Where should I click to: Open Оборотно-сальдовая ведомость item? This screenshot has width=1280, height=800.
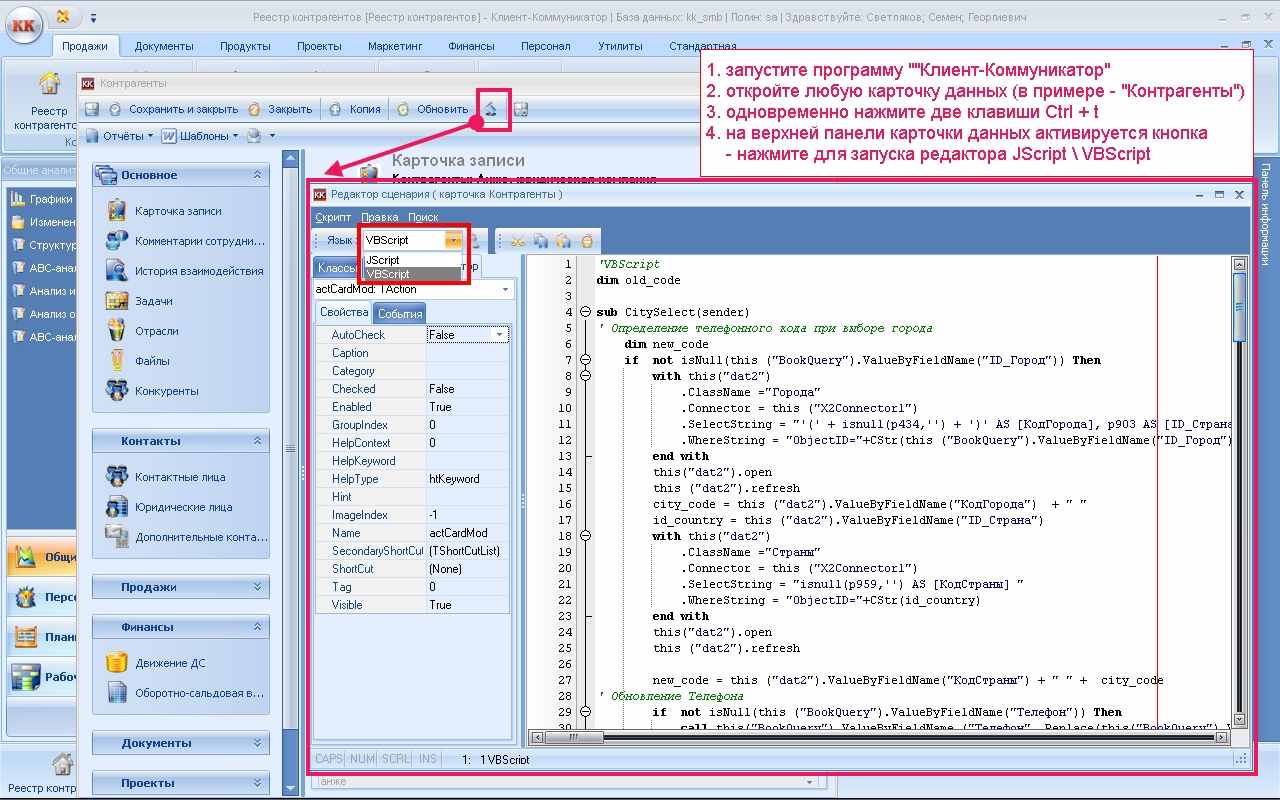pos(186,693)
